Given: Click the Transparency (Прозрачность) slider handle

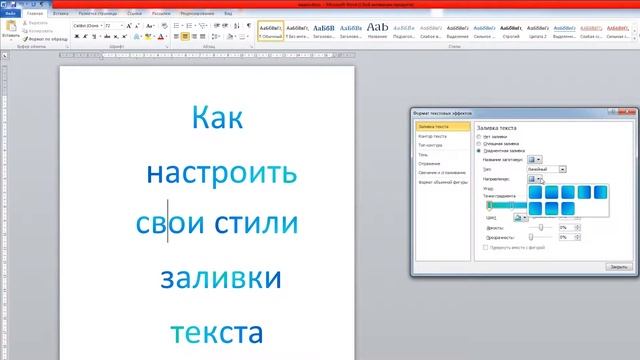Looking at the screenshot, I should coord(531,237).
